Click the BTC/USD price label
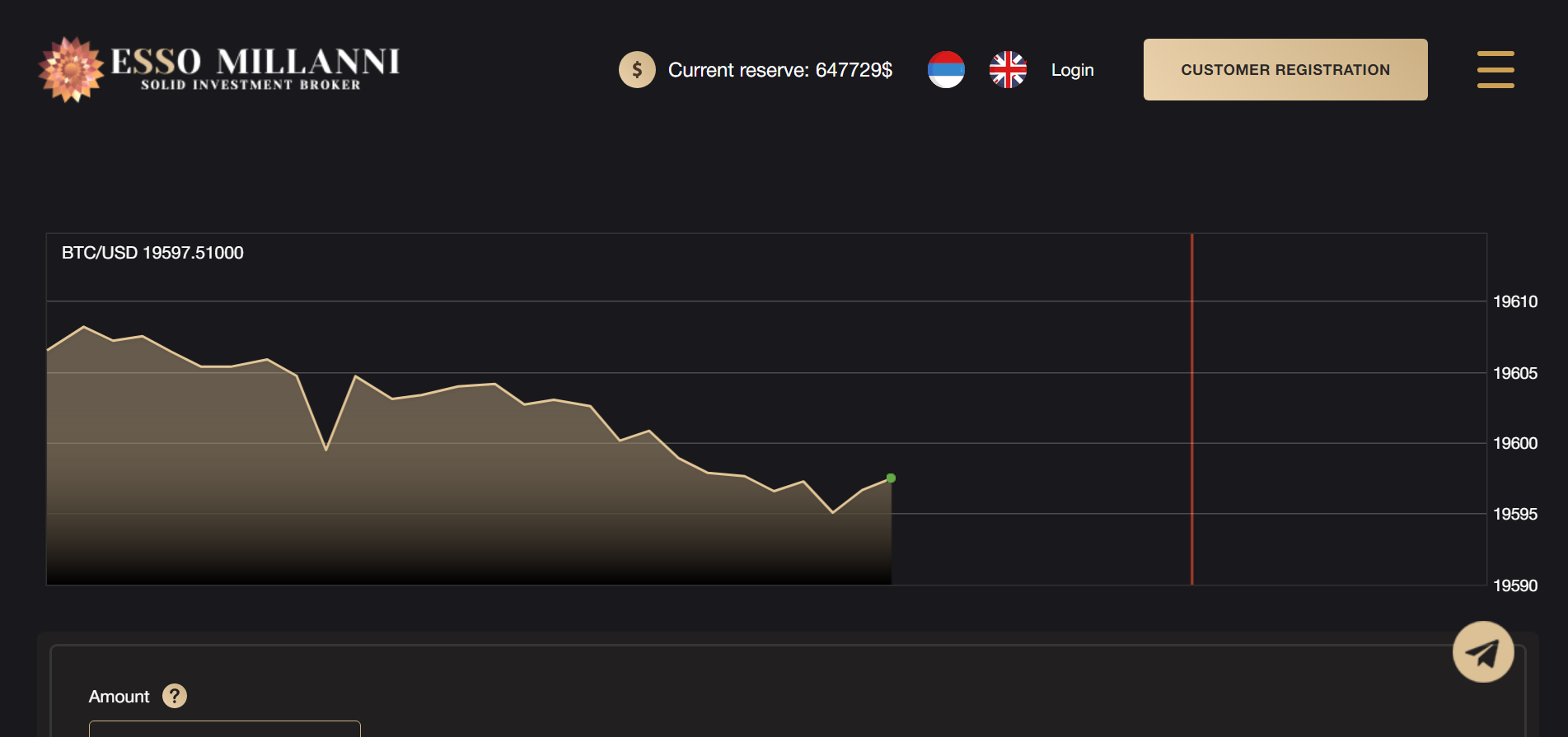The image size is (1568, 737). 152,253
